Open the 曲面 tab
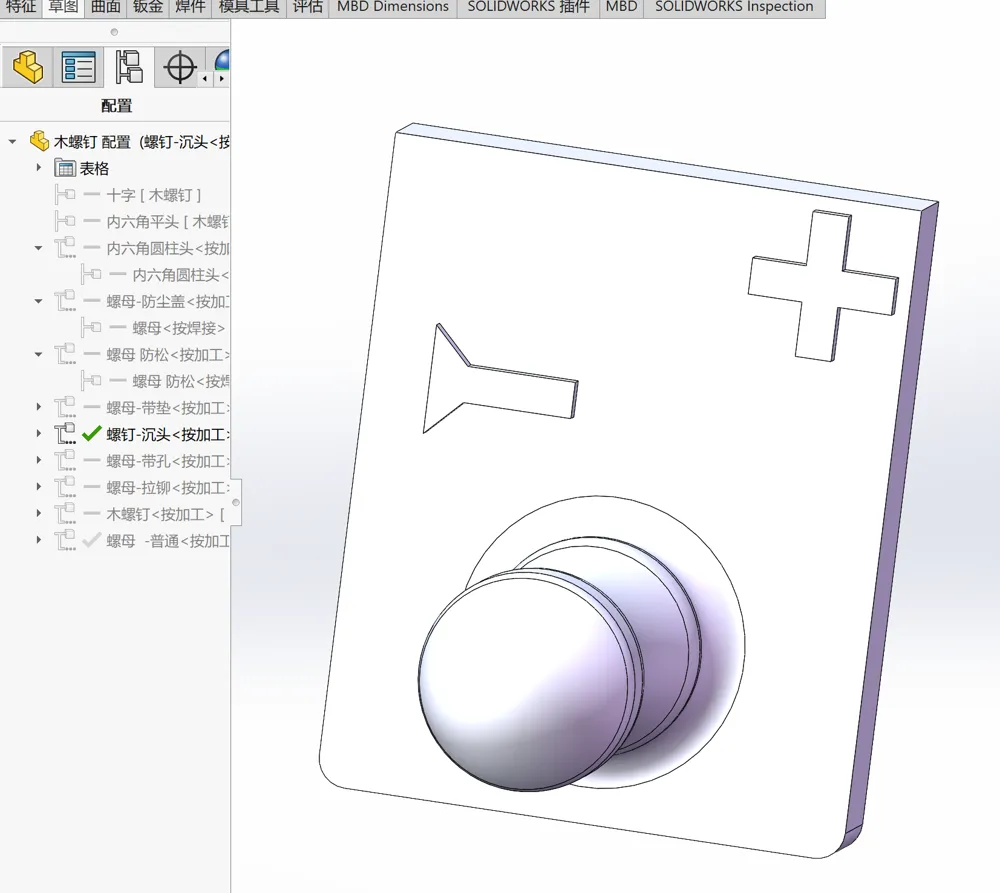 coord(105,7)
